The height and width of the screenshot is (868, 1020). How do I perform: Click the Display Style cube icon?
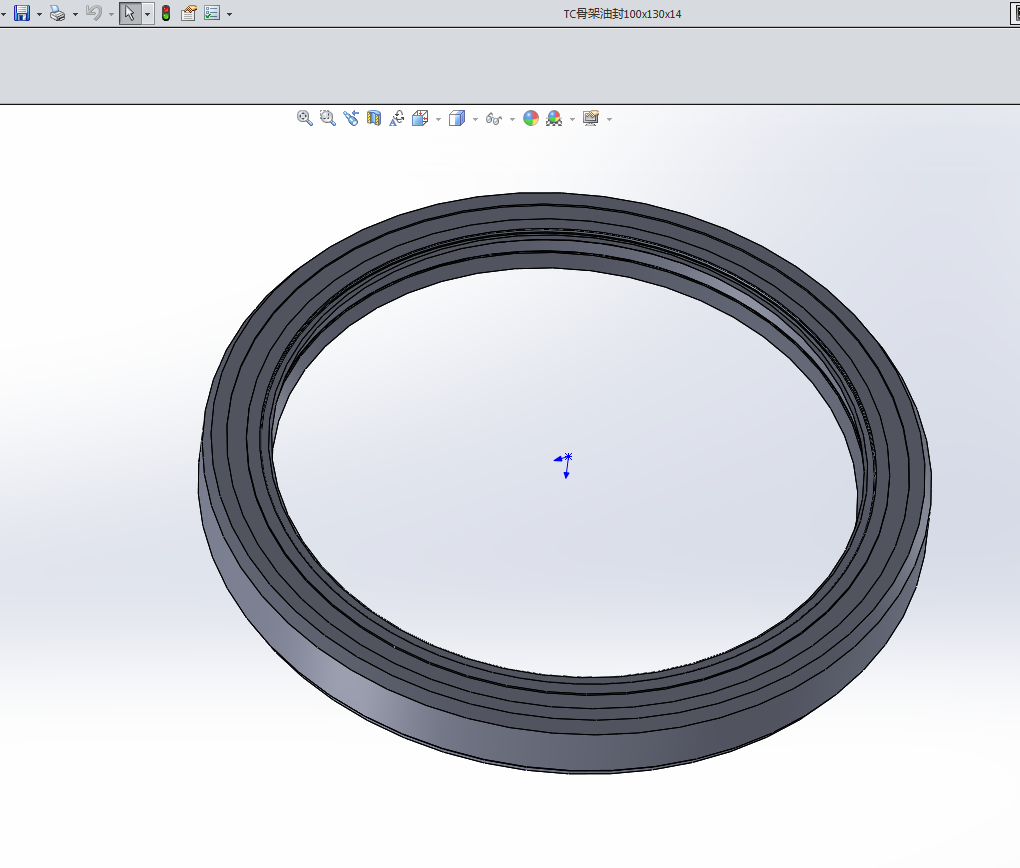(x=457, y=118)
